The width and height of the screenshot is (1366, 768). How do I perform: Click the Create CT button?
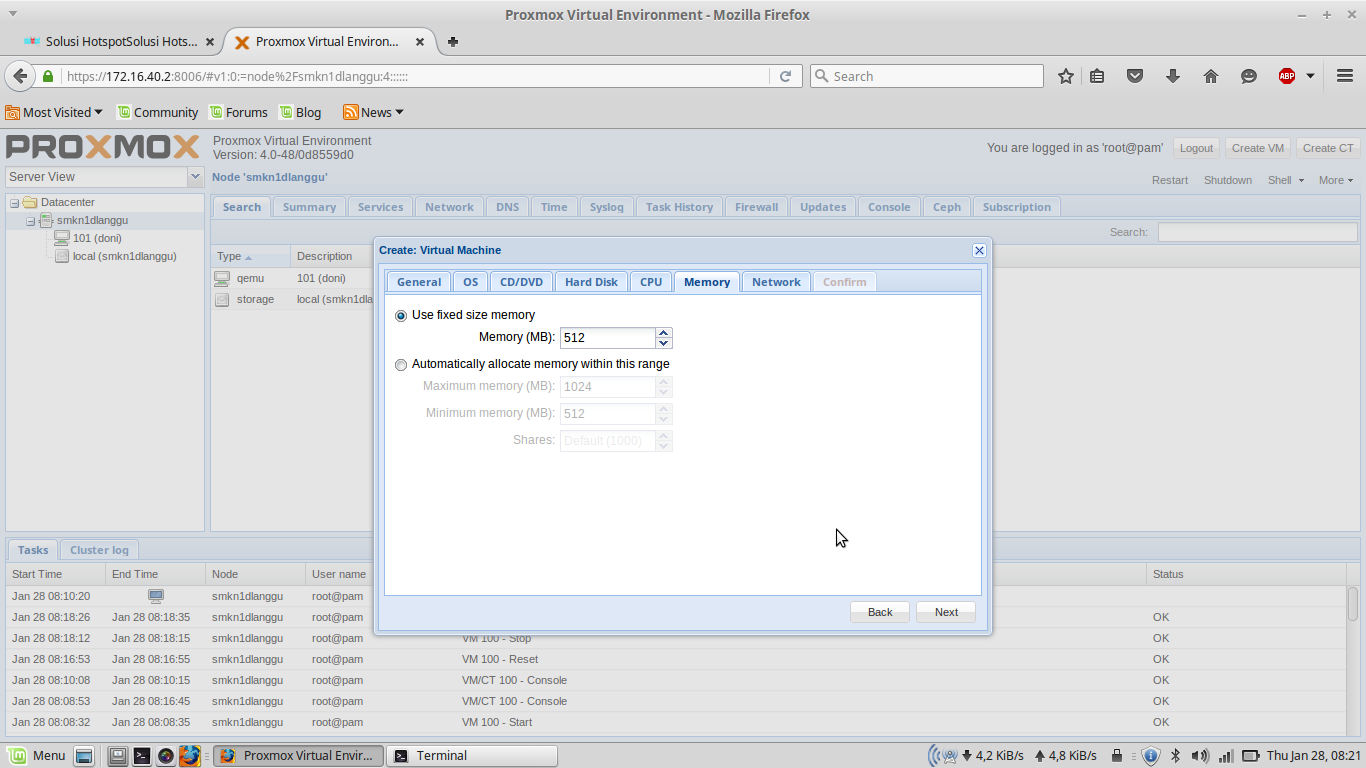(1328, 148)
